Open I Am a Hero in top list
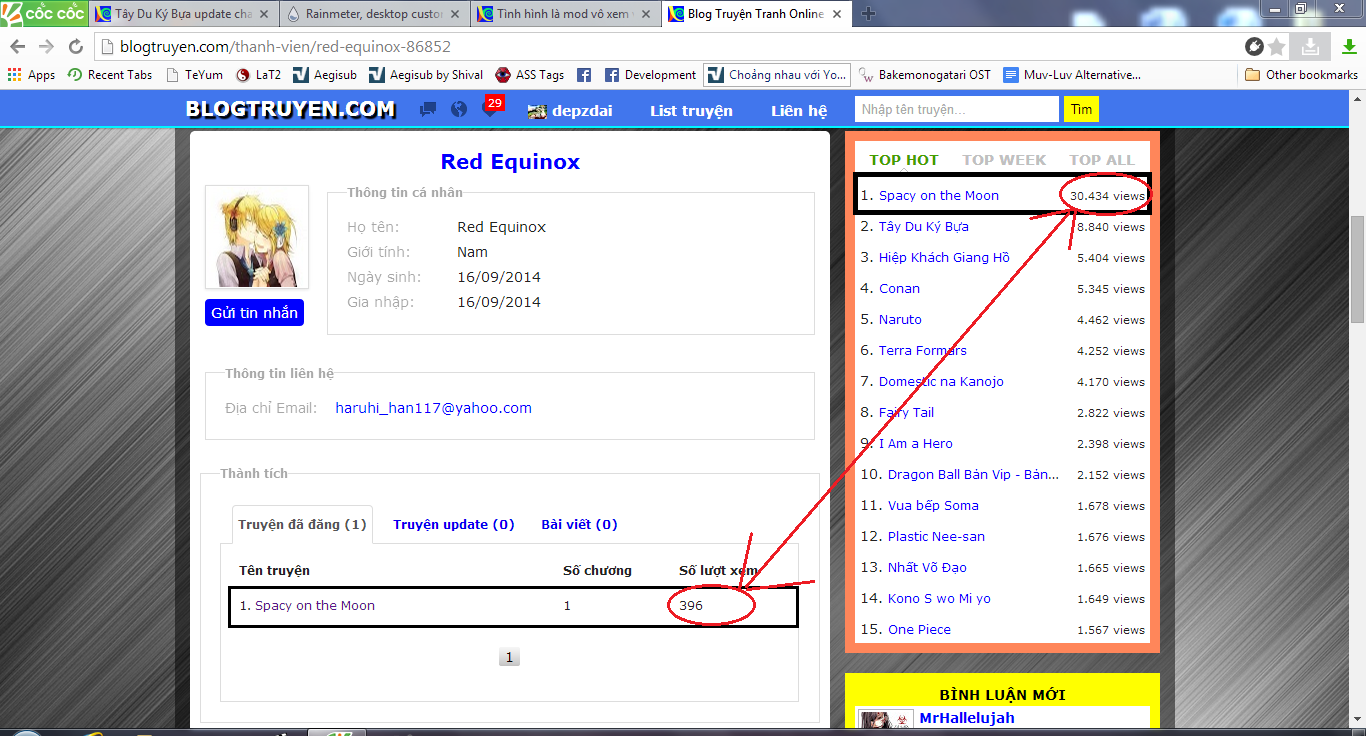This screenshot has height=736, width=1366. 916,444
